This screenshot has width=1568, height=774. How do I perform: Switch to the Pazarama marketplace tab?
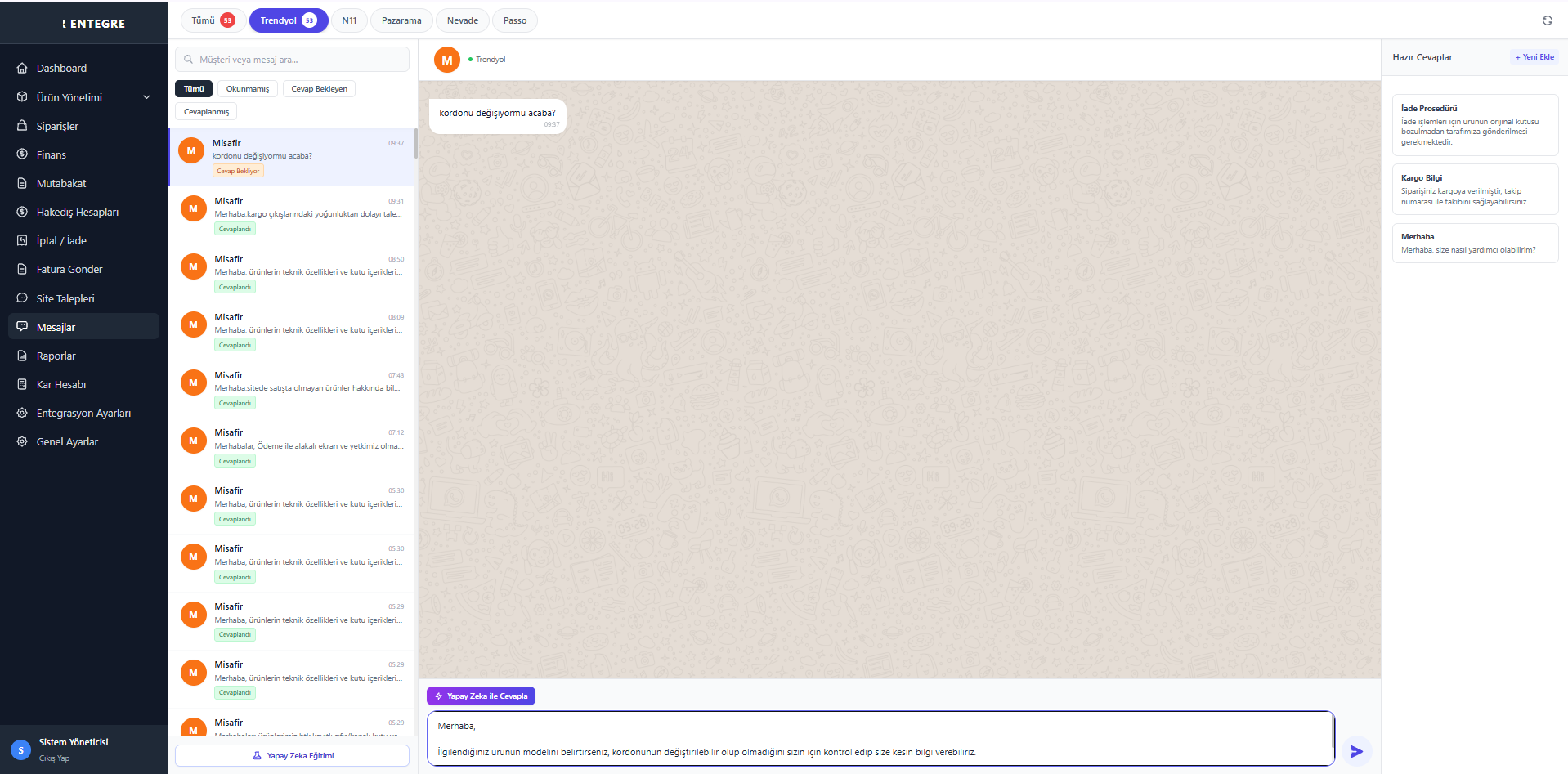point(401,20)
